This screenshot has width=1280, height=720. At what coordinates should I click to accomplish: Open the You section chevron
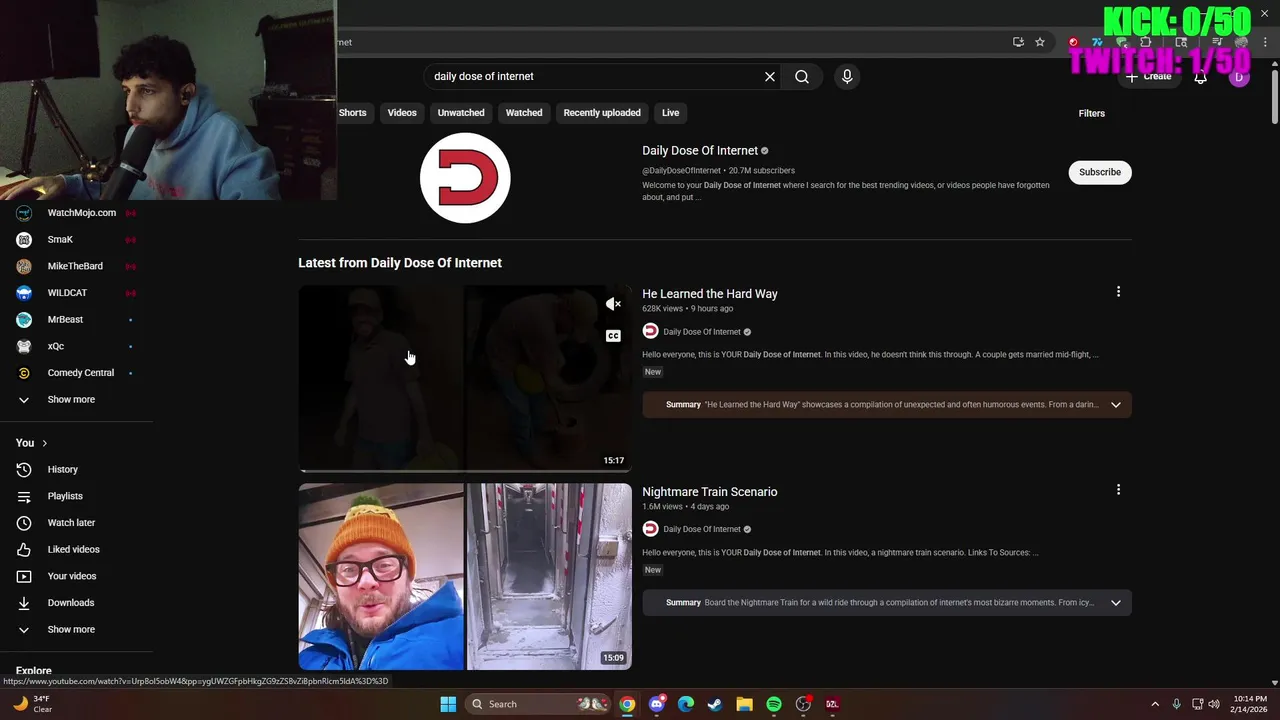[44, 443]
